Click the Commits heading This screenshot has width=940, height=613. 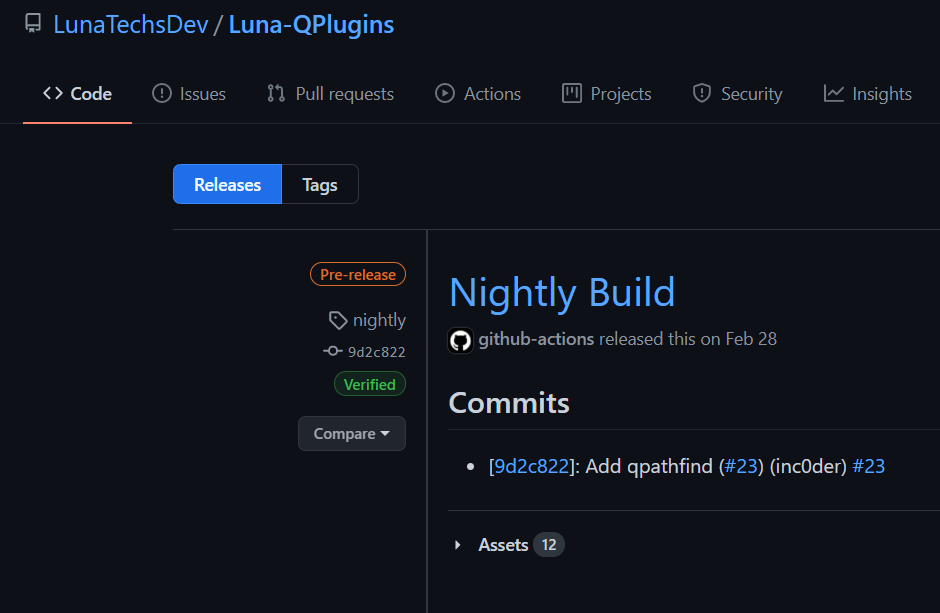509,403
